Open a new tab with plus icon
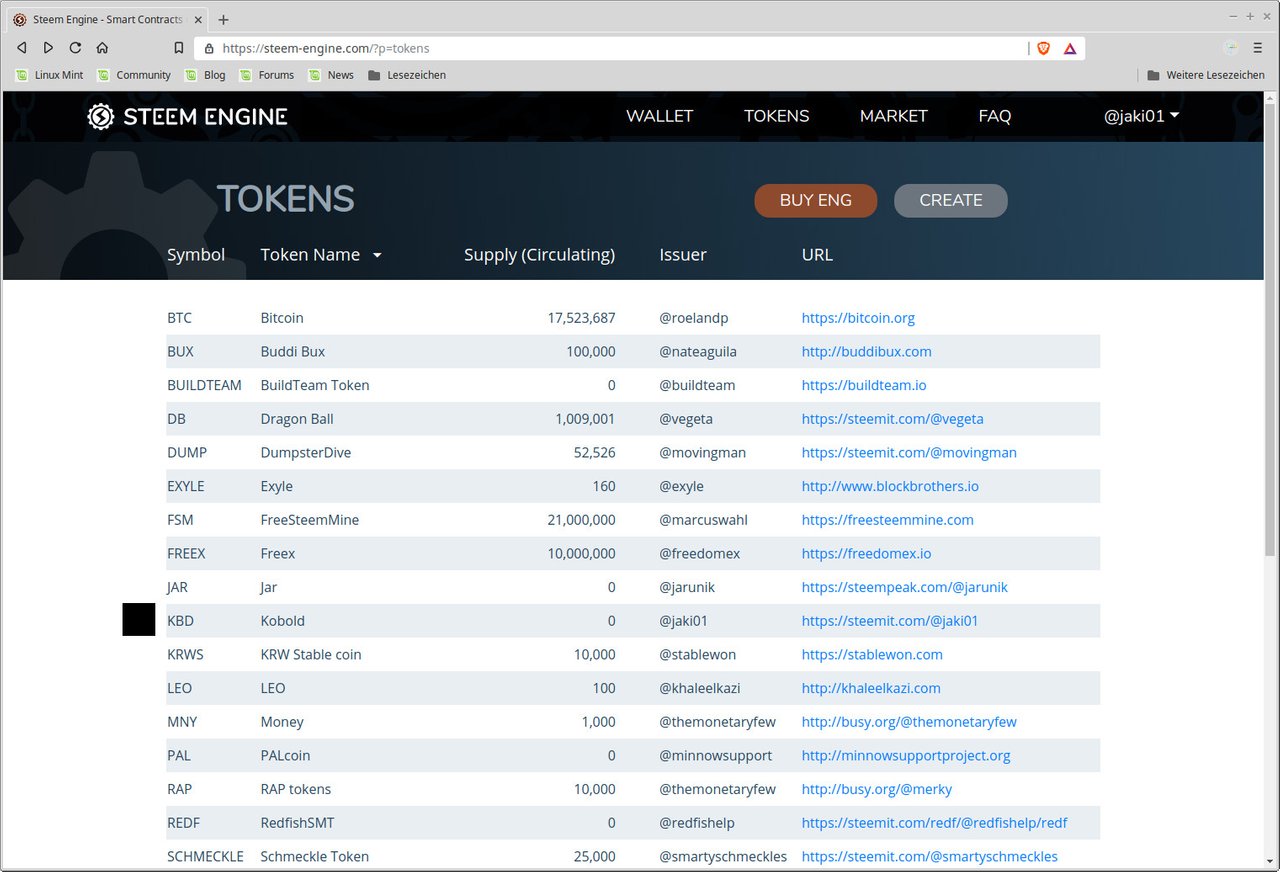The image size is (1280, 872). (223, 20)
